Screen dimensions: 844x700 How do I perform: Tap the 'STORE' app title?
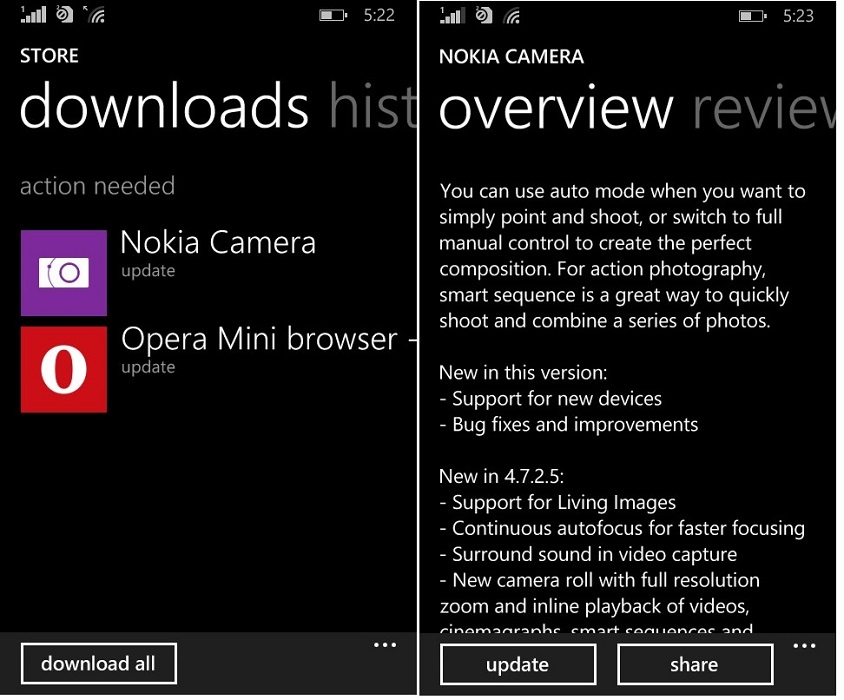(x=50, y=56)
